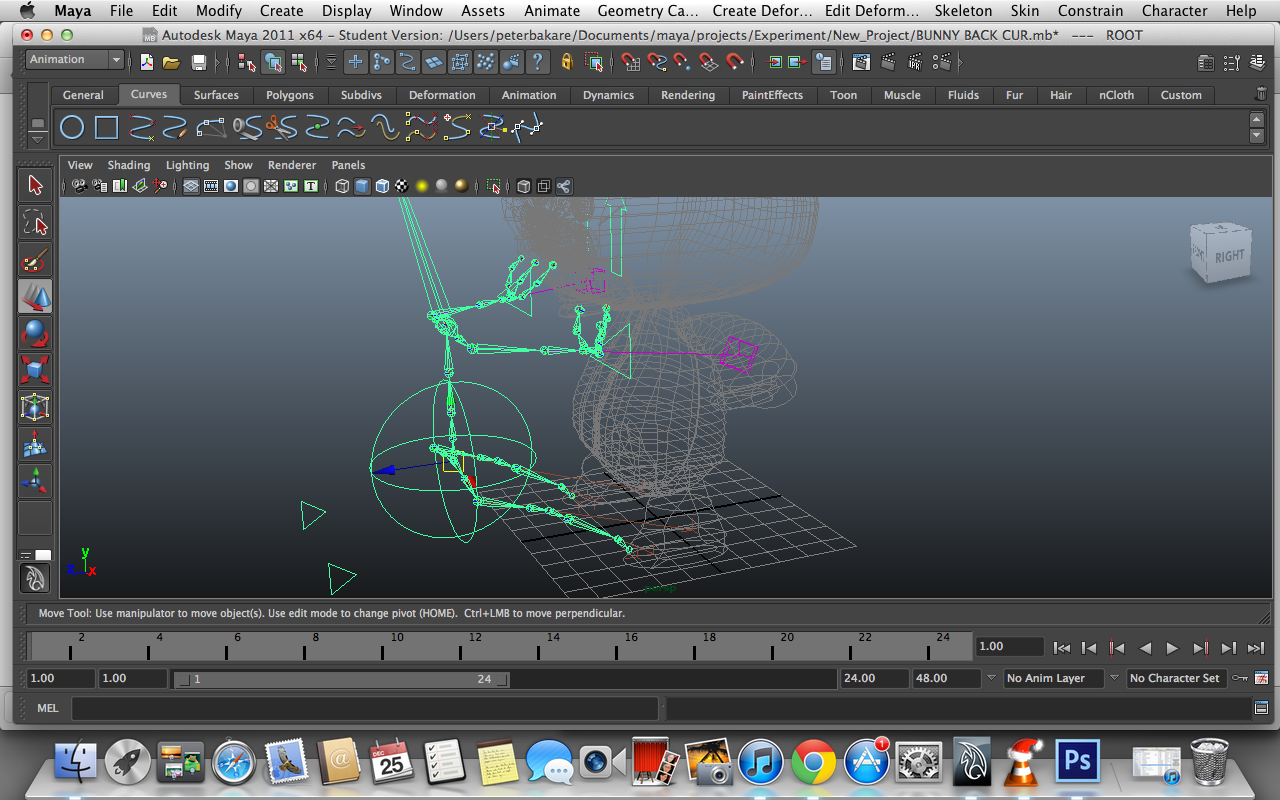Switch to the Polygons shelf tab
Image resolution: width=1280 pixels, height=800 pixels.
pos(290,95)
